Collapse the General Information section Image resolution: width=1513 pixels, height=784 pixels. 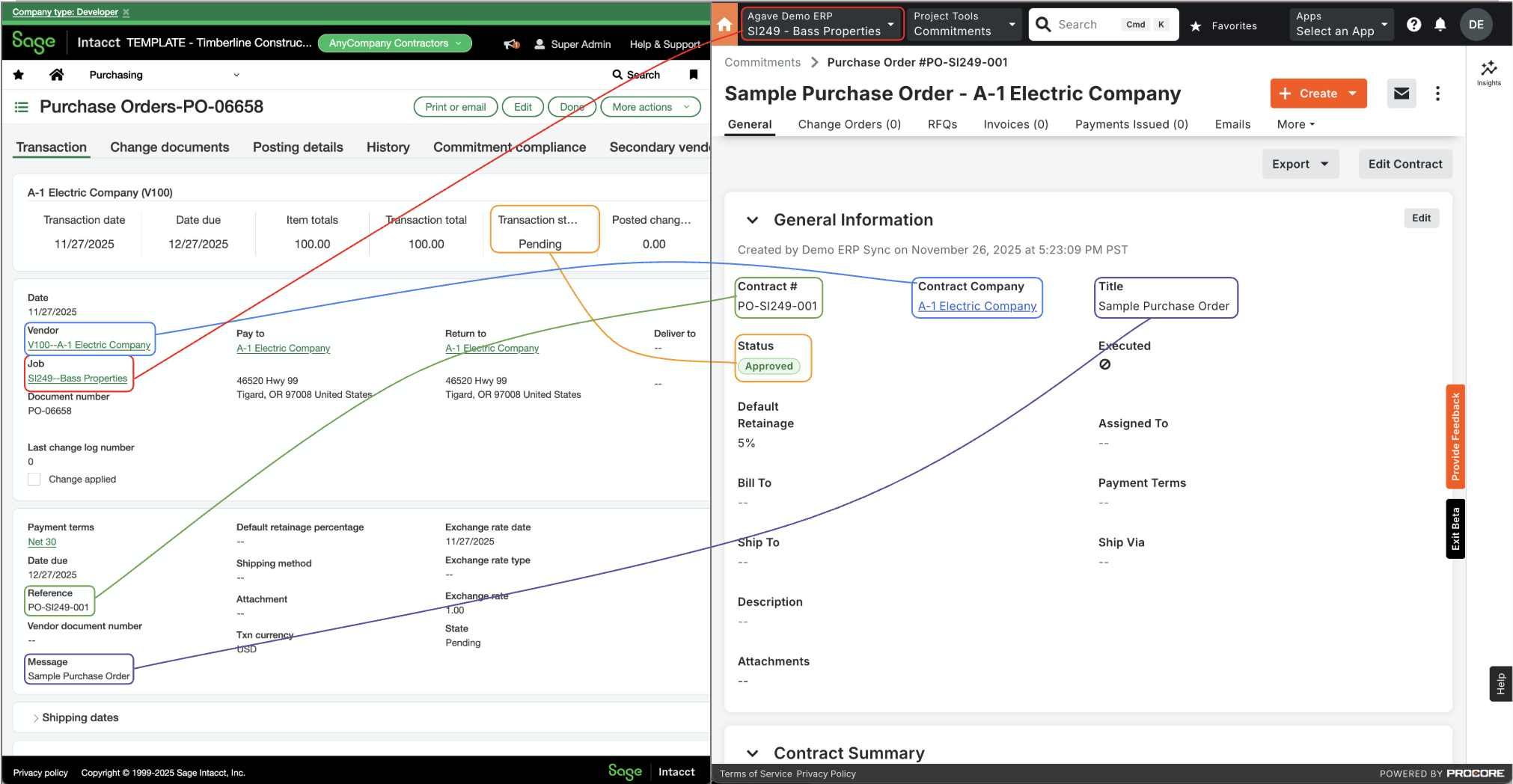pos(752,220)
